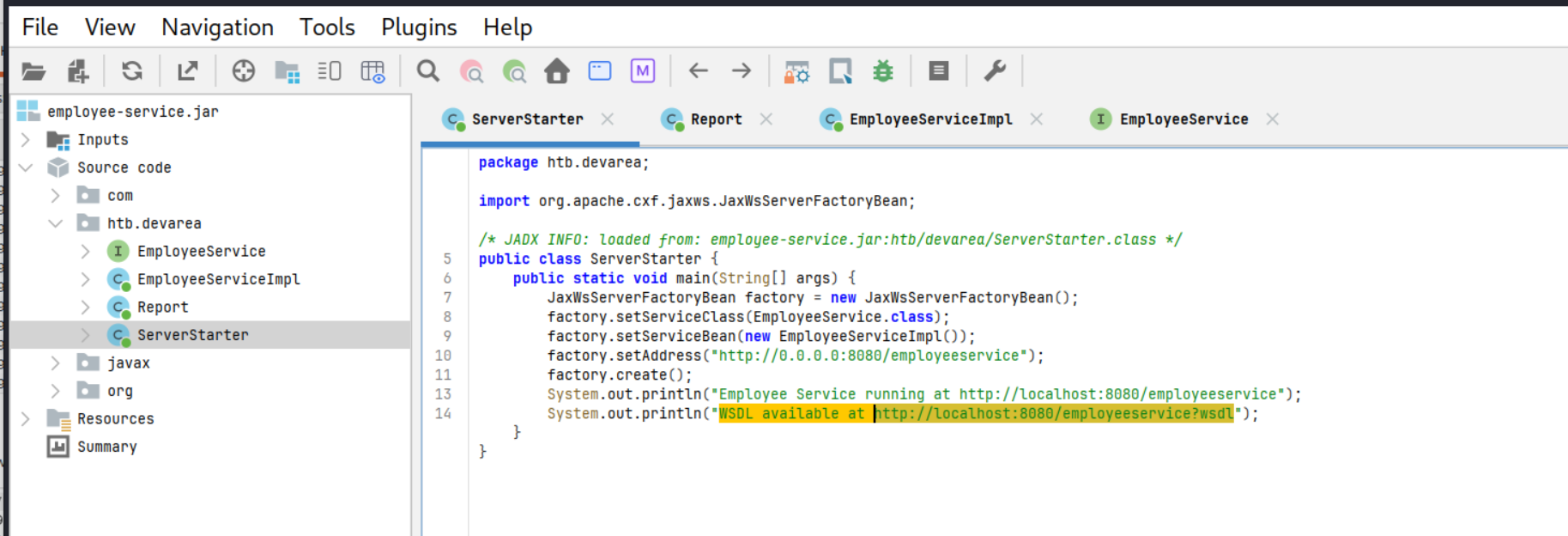This screenshot has width=1568, height=536.
Task: Click the Log viewer icon
Action: click(x=938, y=71)
